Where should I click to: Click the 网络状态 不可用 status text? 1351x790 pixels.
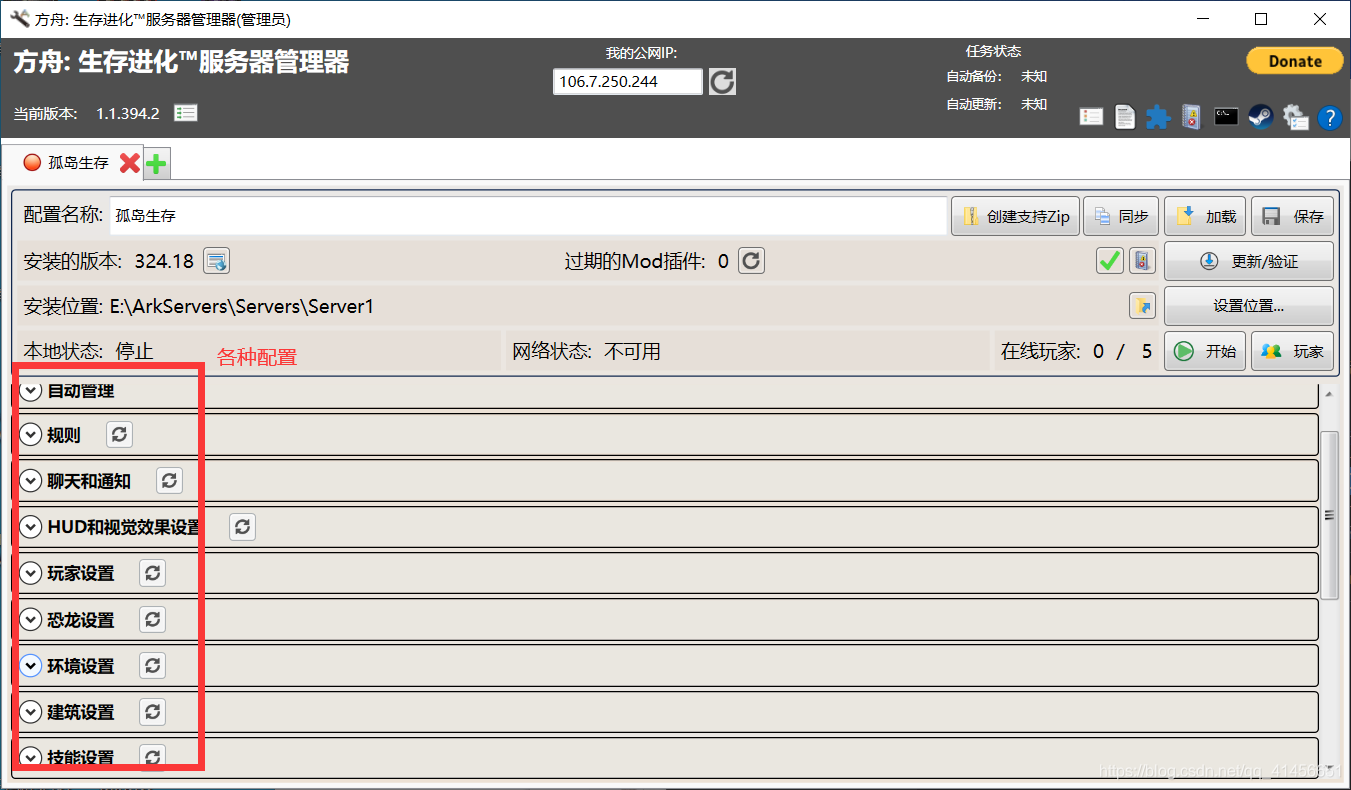click(x=586, y=351)
